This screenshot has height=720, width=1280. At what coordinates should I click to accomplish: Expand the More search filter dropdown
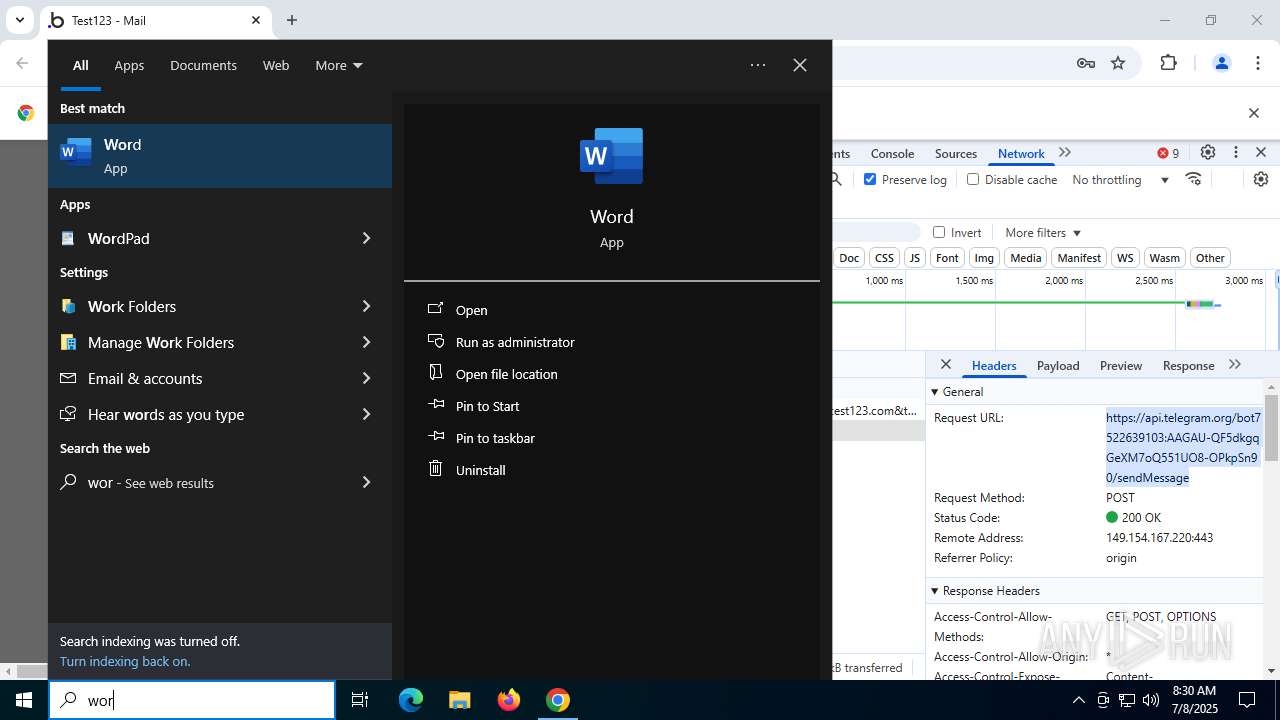click(x=339, y=65)
